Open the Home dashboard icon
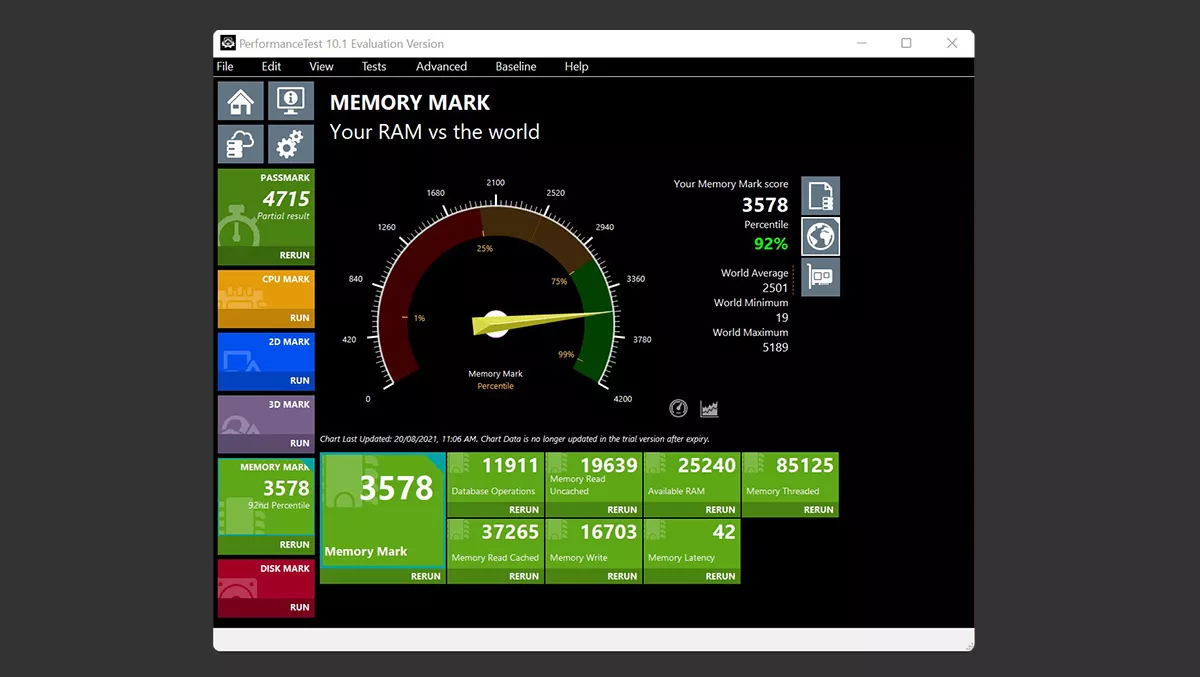 pyautogui.click(x=241, y=101)
